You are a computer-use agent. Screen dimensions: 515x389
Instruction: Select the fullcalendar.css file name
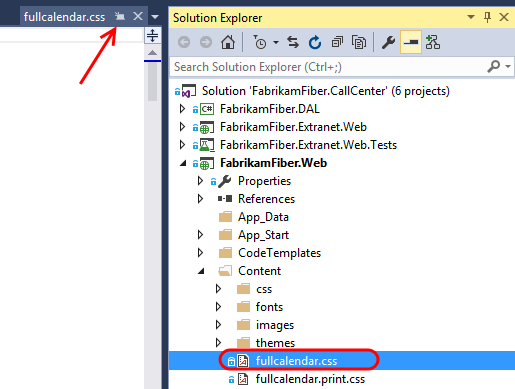296,361
